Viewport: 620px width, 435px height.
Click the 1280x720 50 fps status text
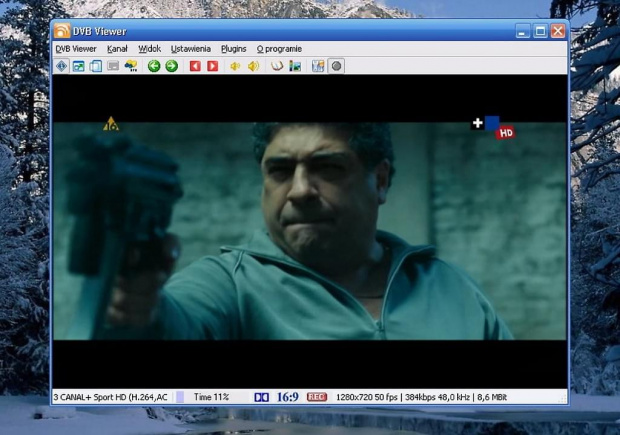point(367,397)
